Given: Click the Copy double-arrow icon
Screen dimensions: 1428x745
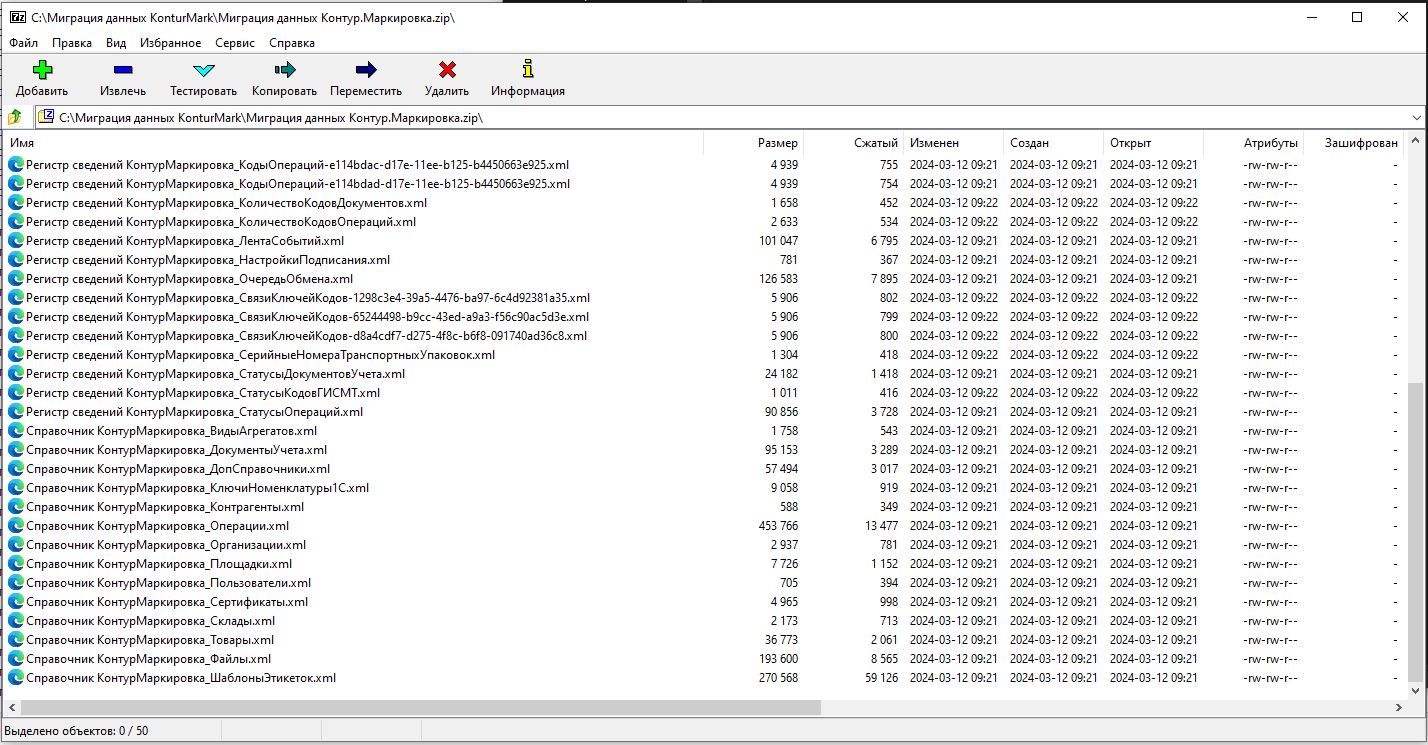Looking at the screenshot, I should tap(285, 70).
